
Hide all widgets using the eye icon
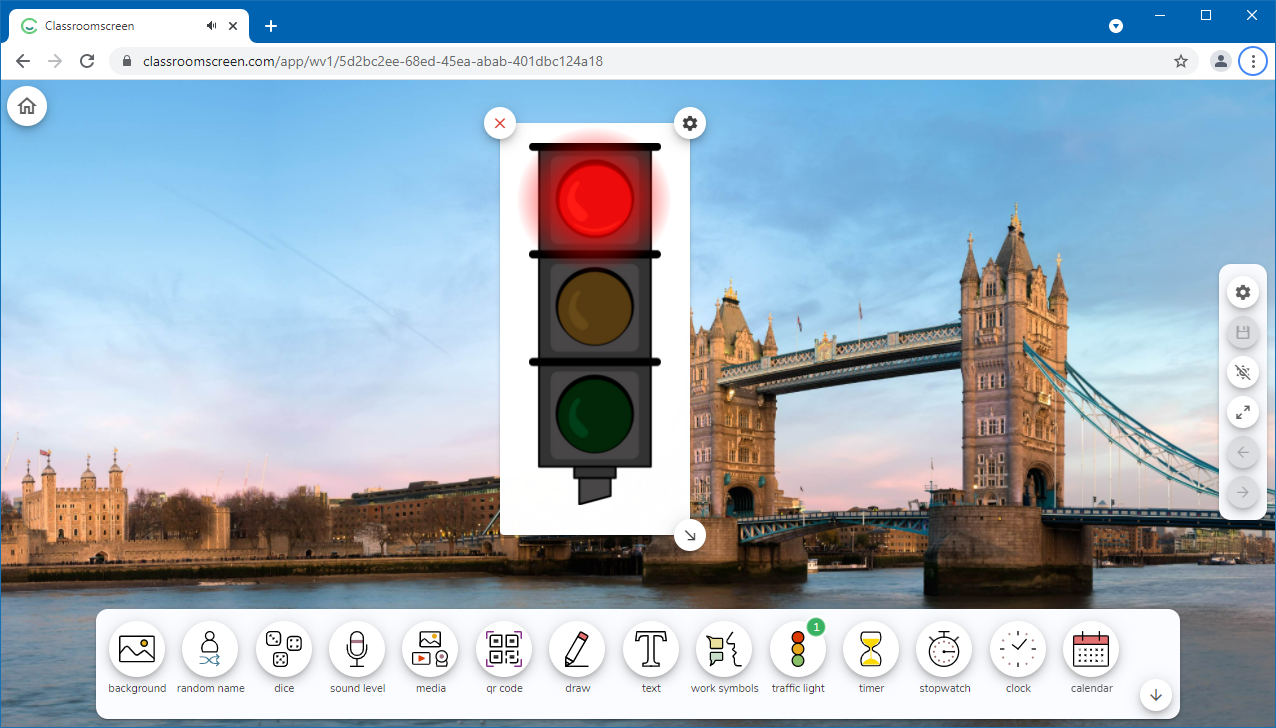(x=1242, y=372)
